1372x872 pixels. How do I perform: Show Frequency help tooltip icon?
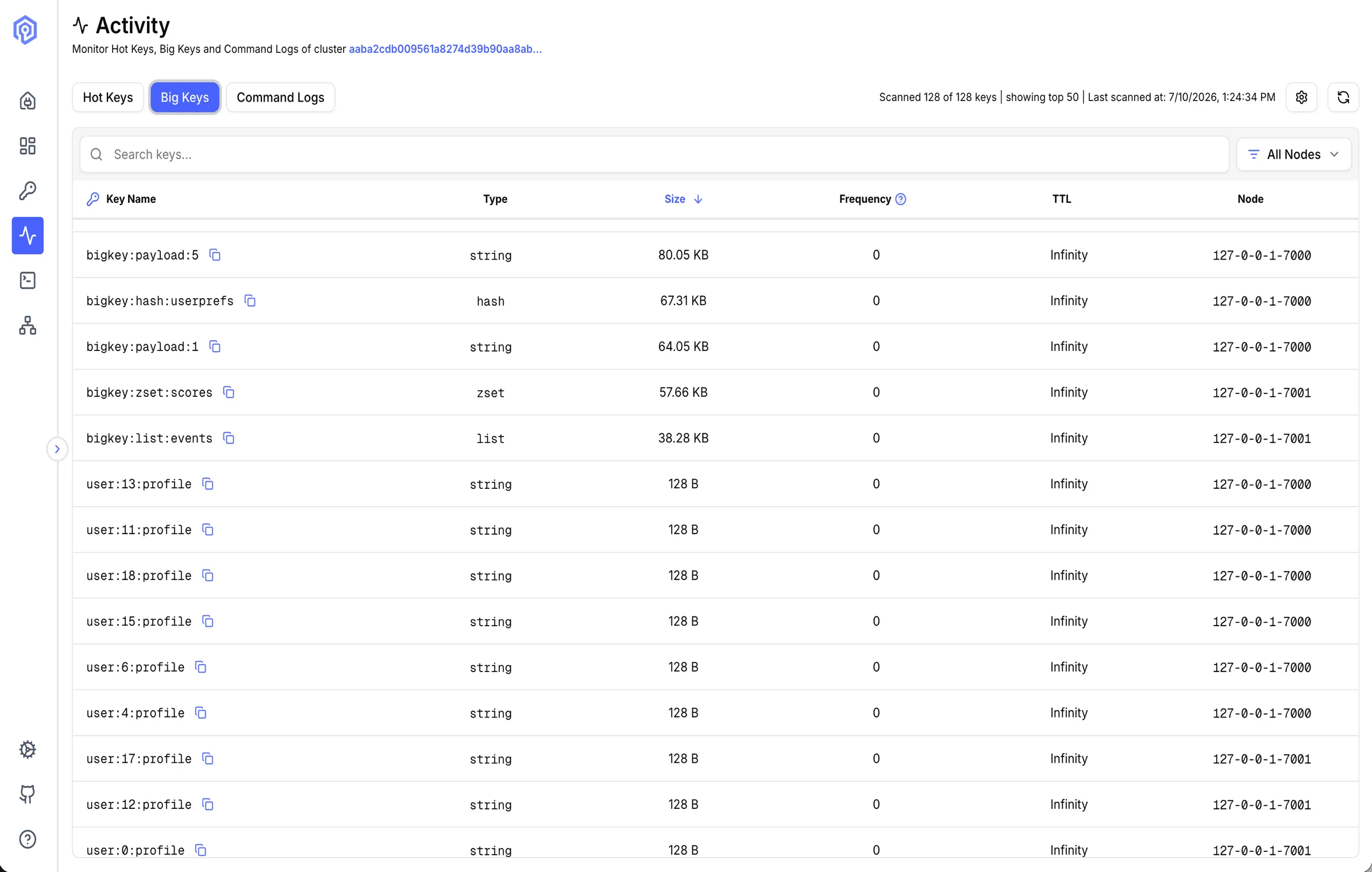pyautogui.click(x=901, y=199)
